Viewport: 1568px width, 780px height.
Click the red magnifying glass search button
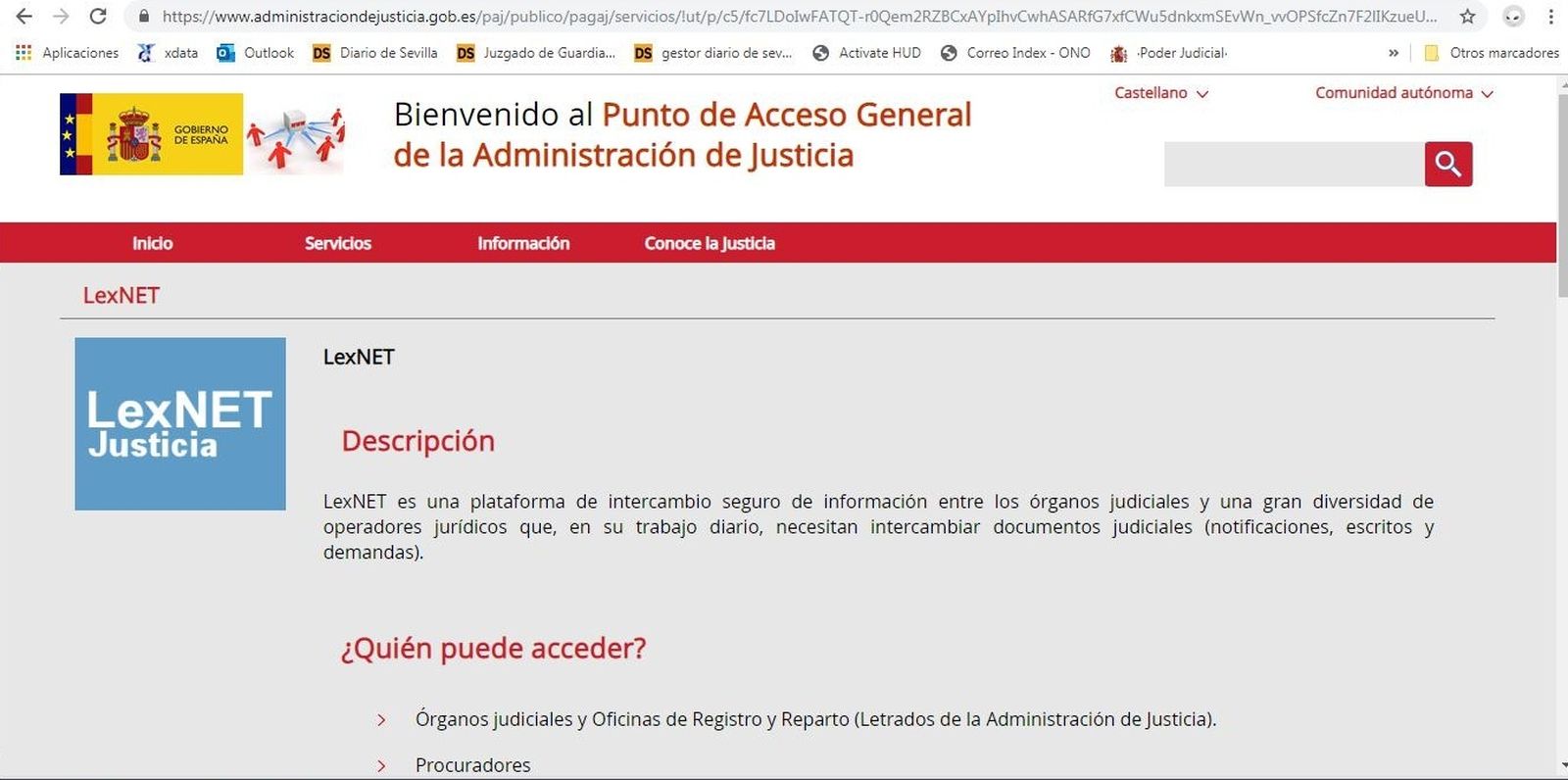[x=1448, y=164]
